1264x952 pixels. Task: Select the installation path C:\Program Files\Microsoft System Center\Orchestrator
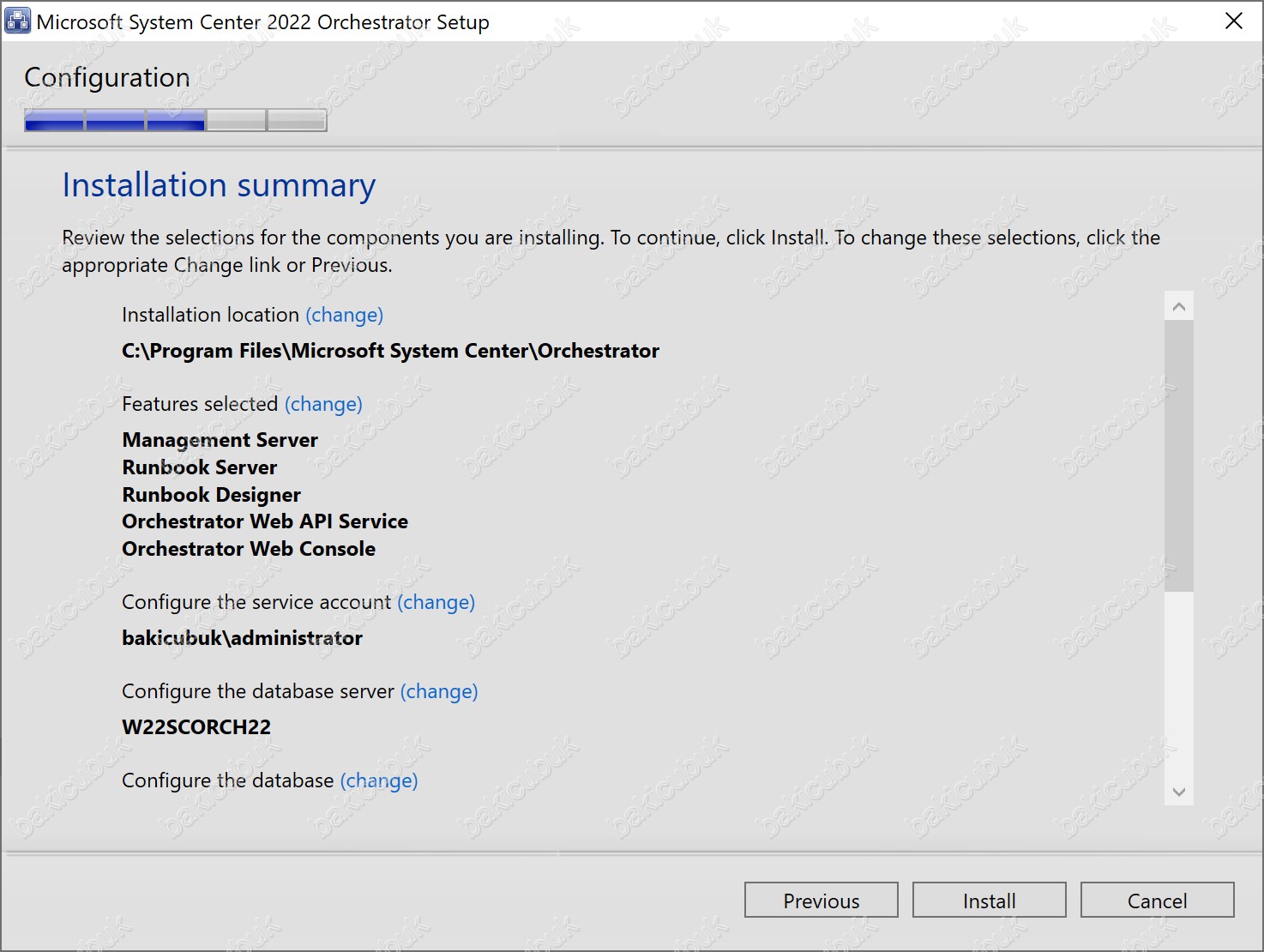click(390, 351)
